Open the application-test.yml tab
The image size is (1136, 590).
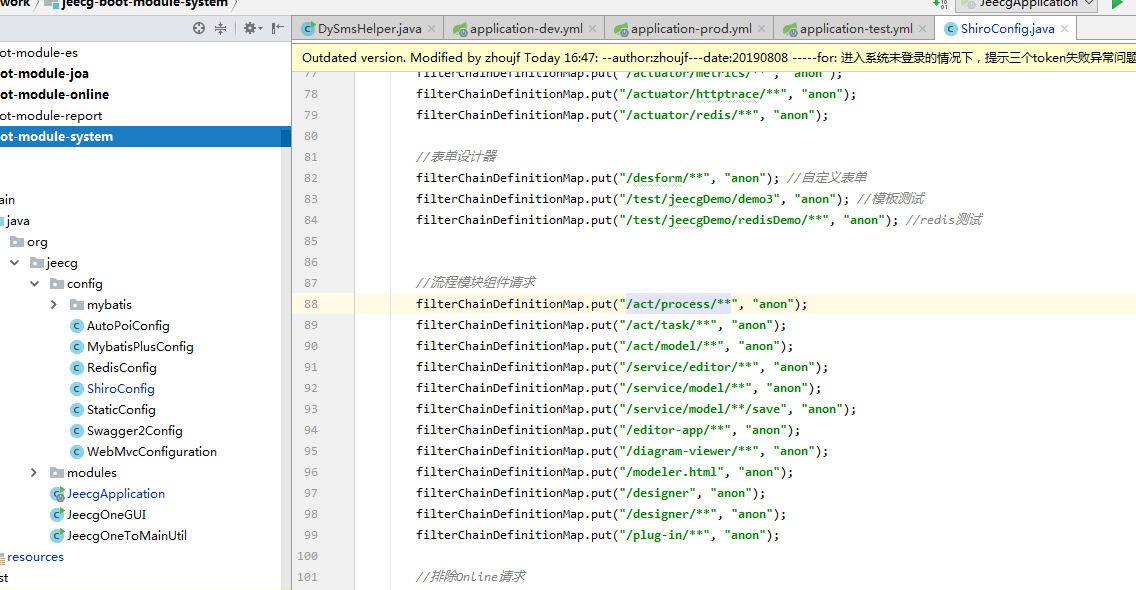[855, 29]
